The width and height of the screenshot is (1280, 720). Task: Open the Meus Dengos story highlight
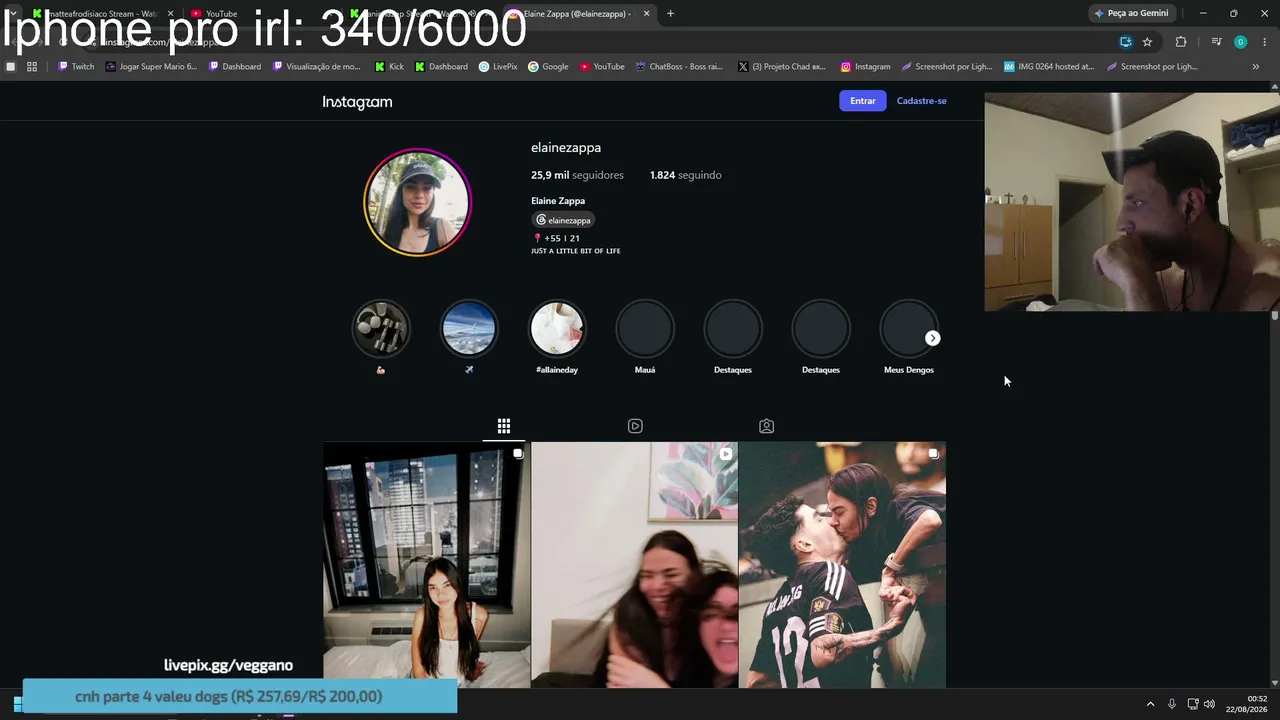pos(908,329)
